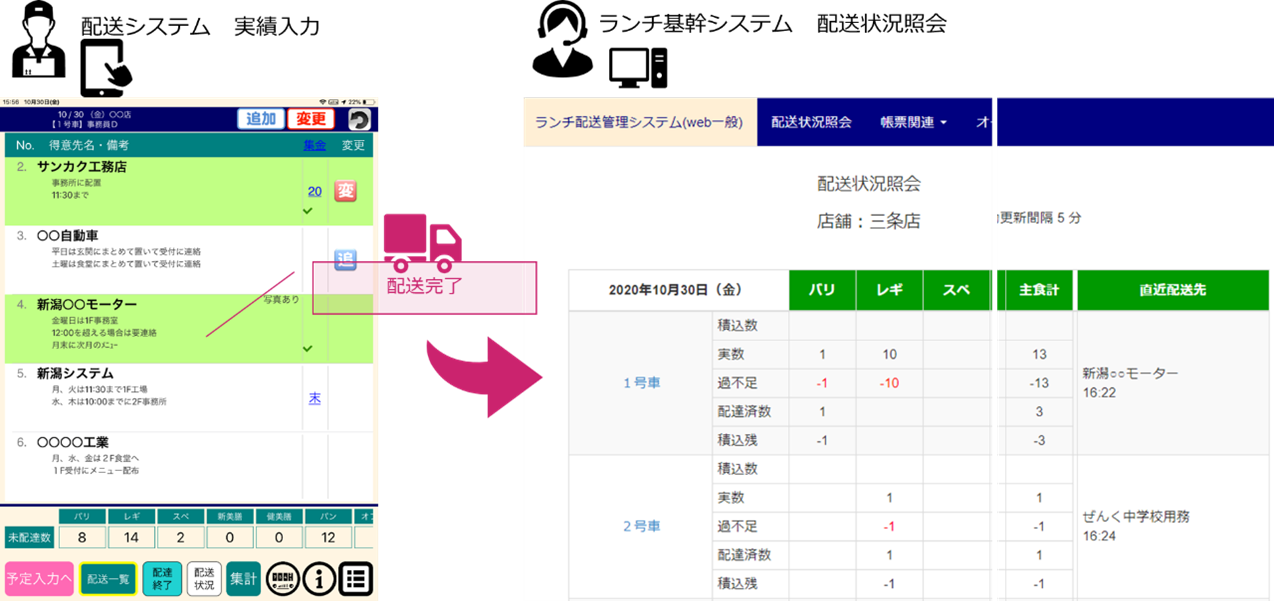Tap the red 変 icon for サンカク工務店
The height and width of the screenshot is (601, 1274).
[x=345, y=191]
